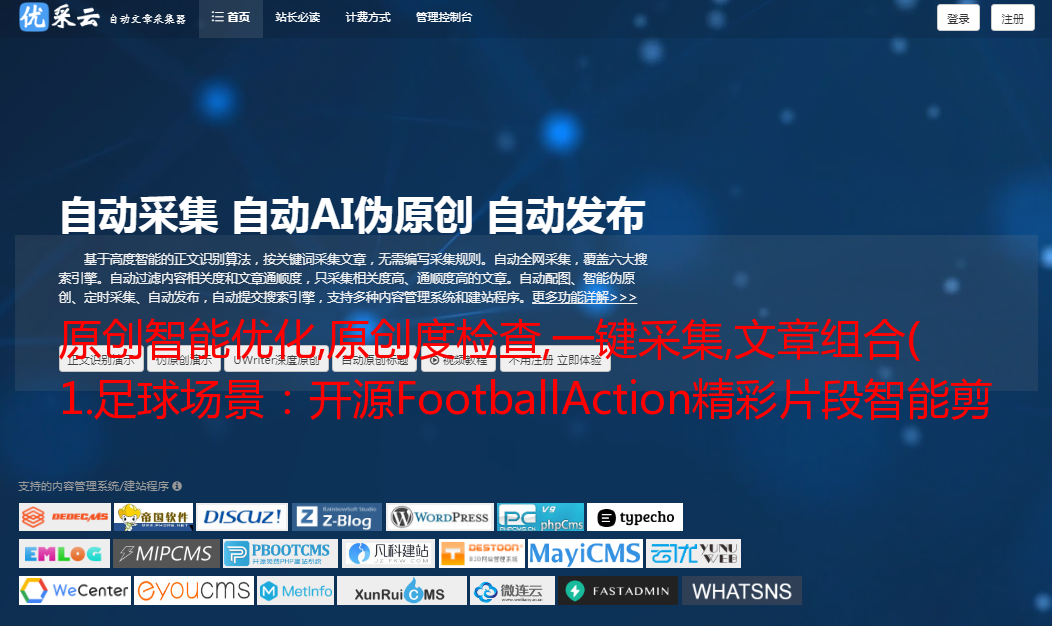This screenshot has height=626, width=1052.
Task: Open 管理控制台 in the navigation bar
Action: pos(443,17)
